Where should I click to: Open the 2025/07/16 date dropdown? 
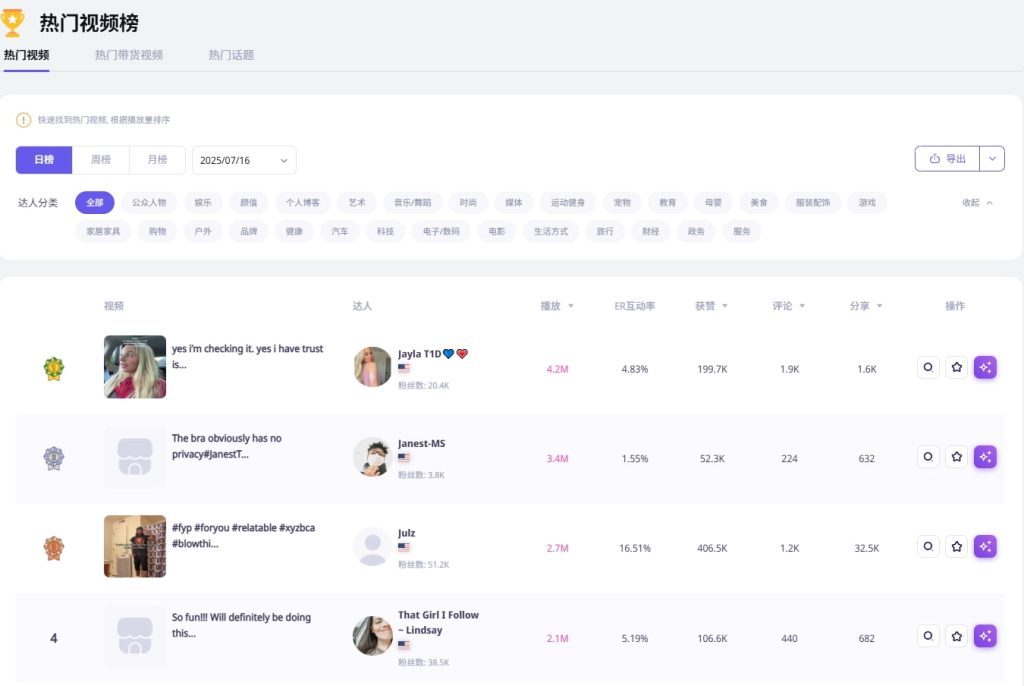[x=244, y=160]
